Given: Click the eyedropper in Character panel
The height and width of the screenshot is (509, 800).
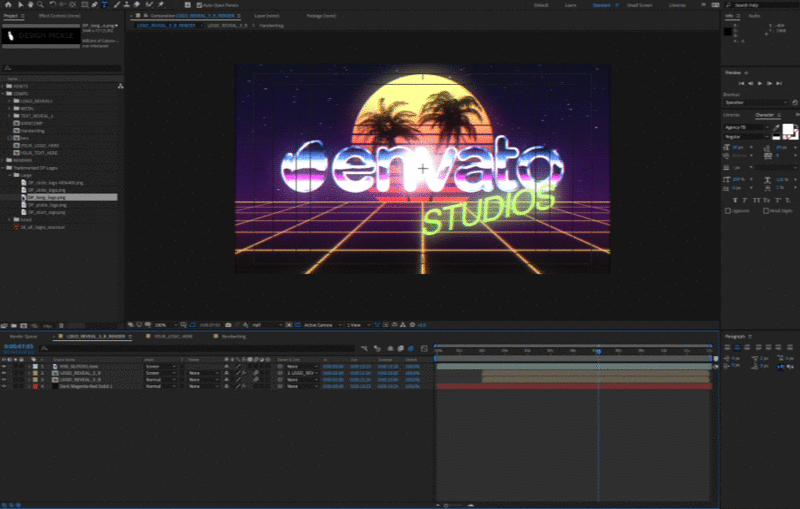Looking at the screenshot, I should [x=776, y=128].
